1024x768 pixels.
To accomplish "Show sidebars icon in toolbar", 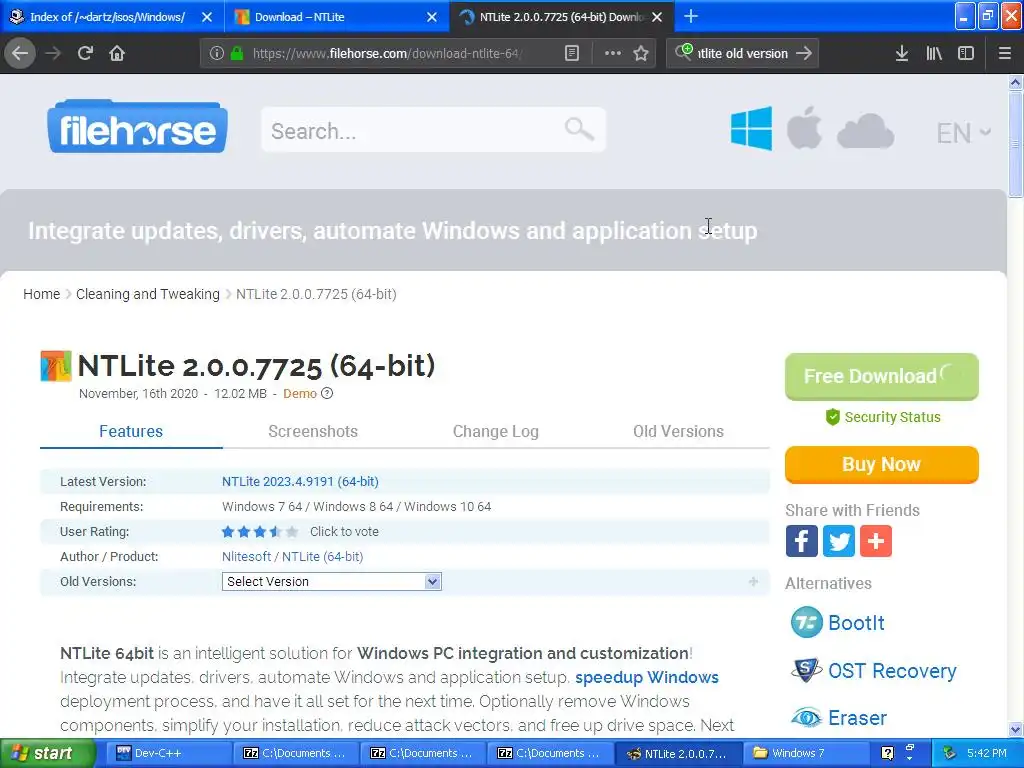I will [966, 54].
